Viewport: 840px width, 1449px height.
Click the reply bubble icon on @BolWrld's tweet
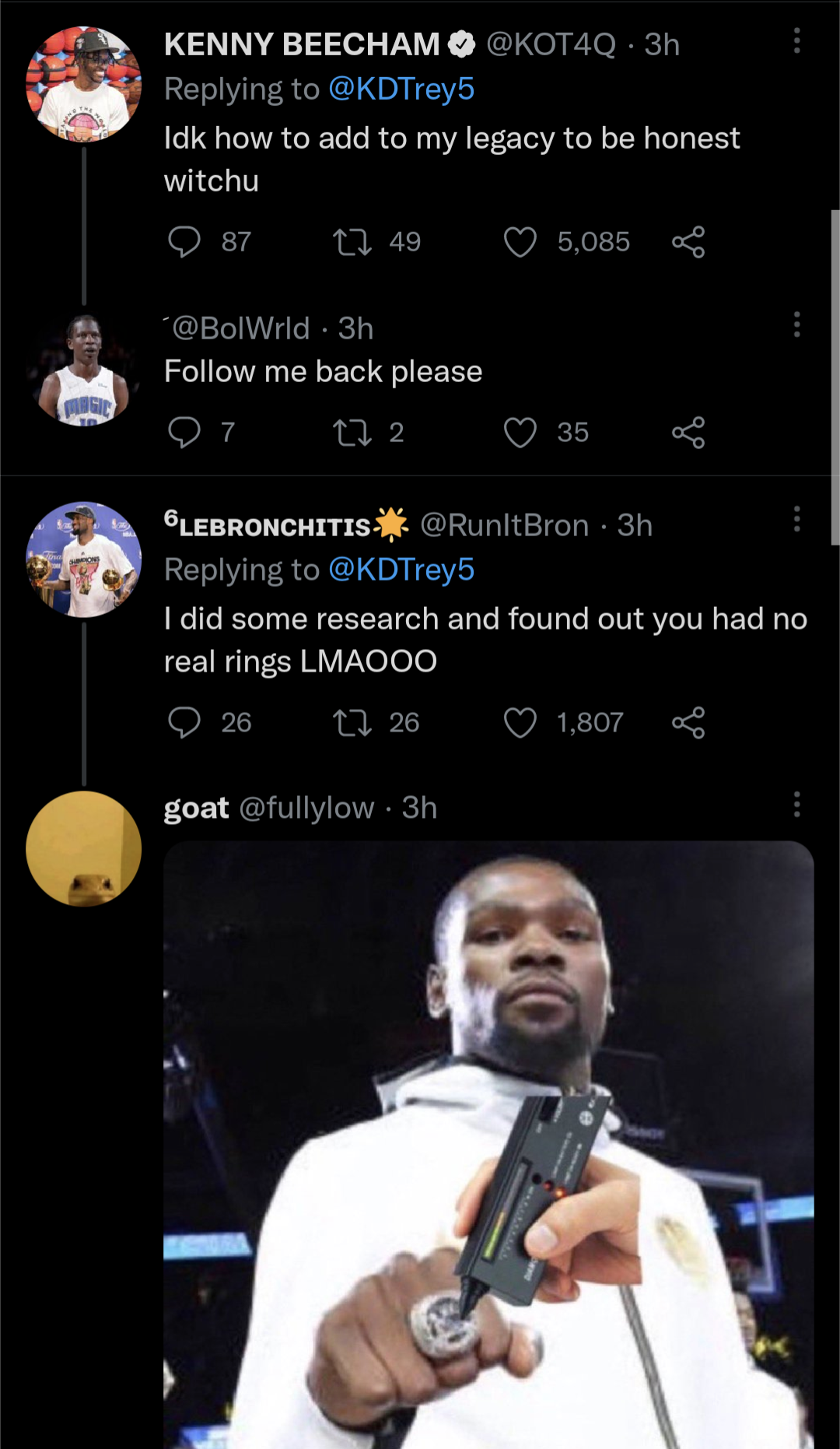[184, 433]
